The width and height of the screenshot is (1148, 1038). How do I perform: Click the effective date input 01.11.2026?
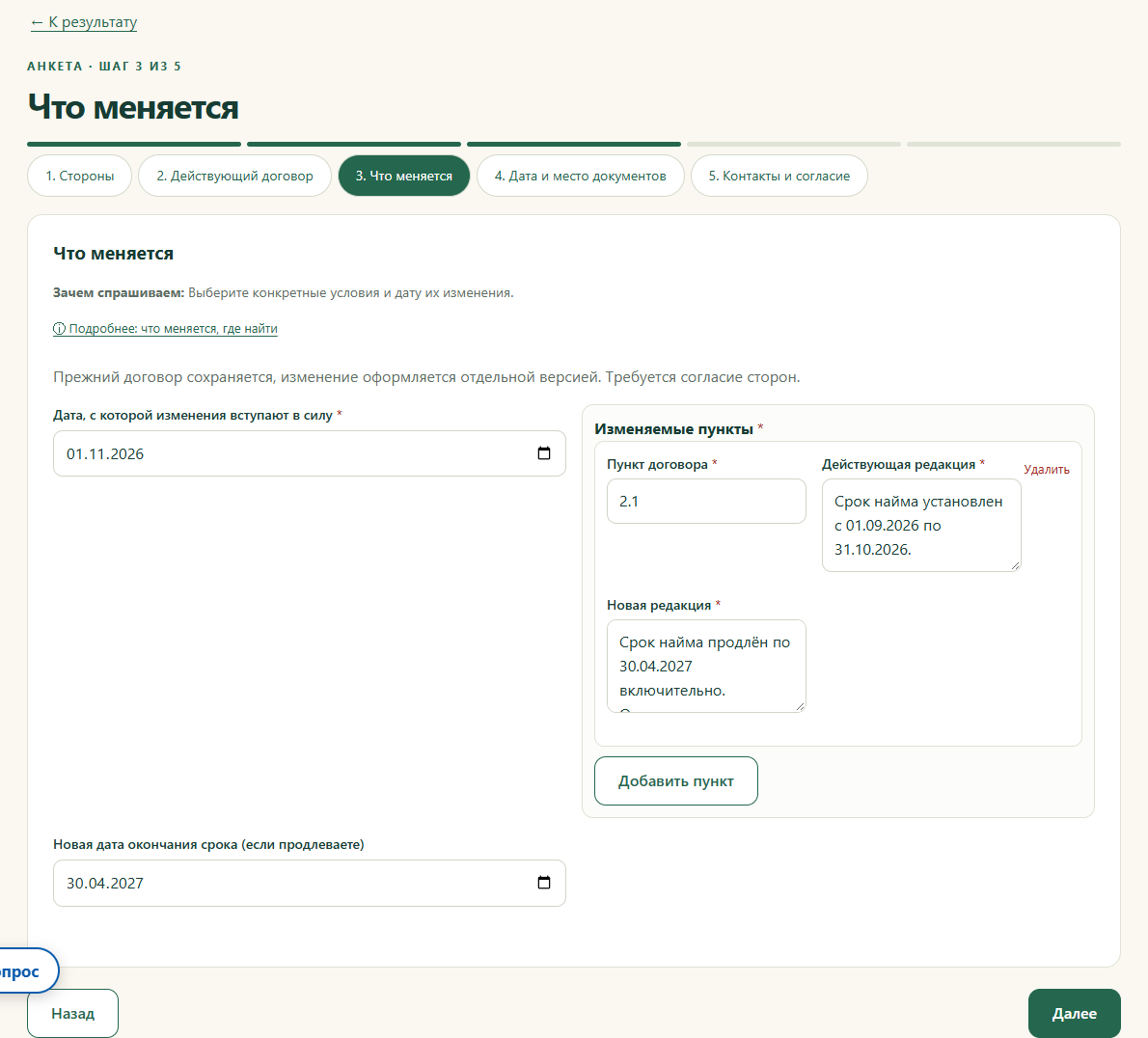[309, 453]
